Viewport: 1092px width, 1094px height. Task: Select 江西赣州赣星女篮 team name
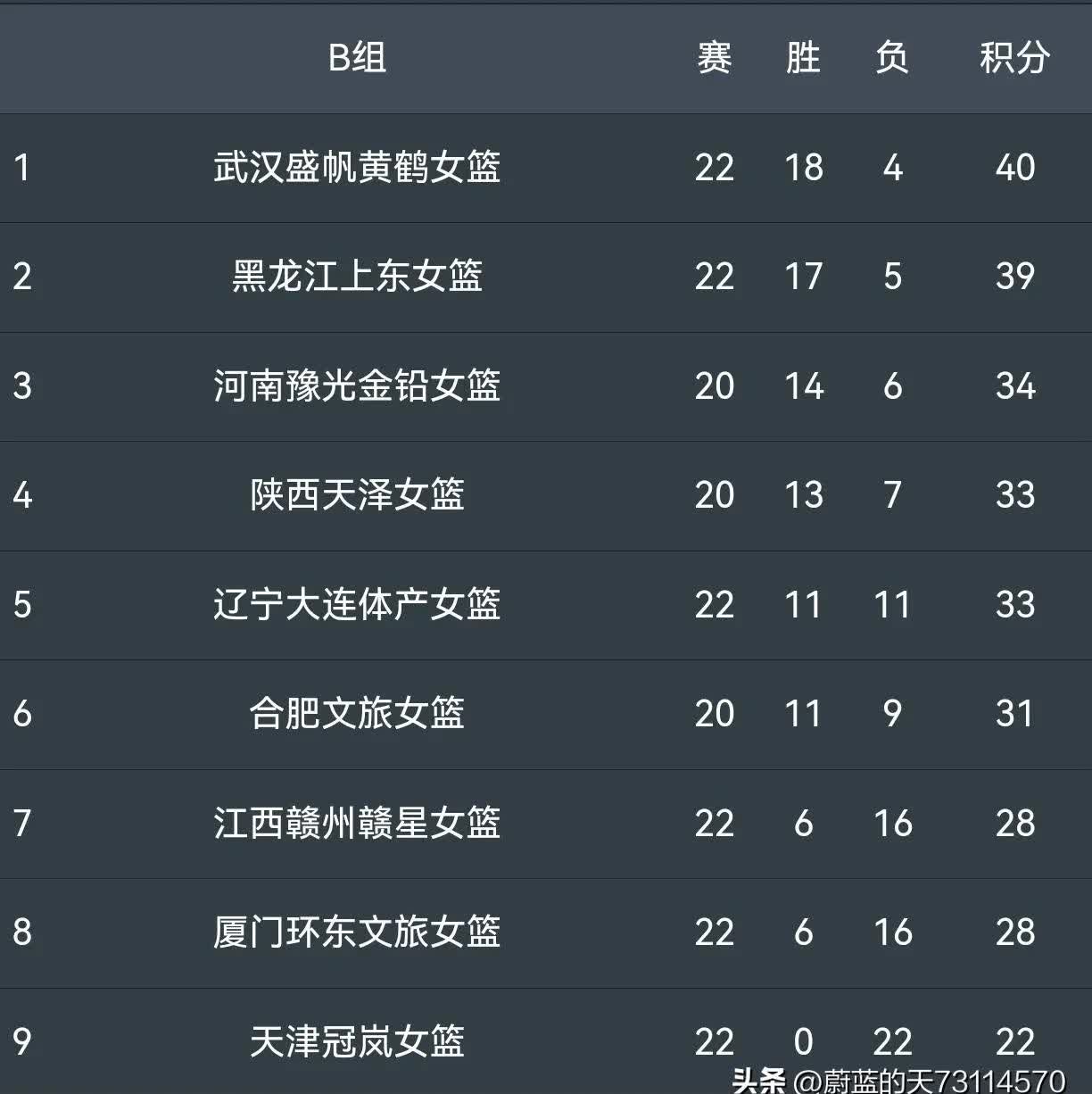(357, 823)
